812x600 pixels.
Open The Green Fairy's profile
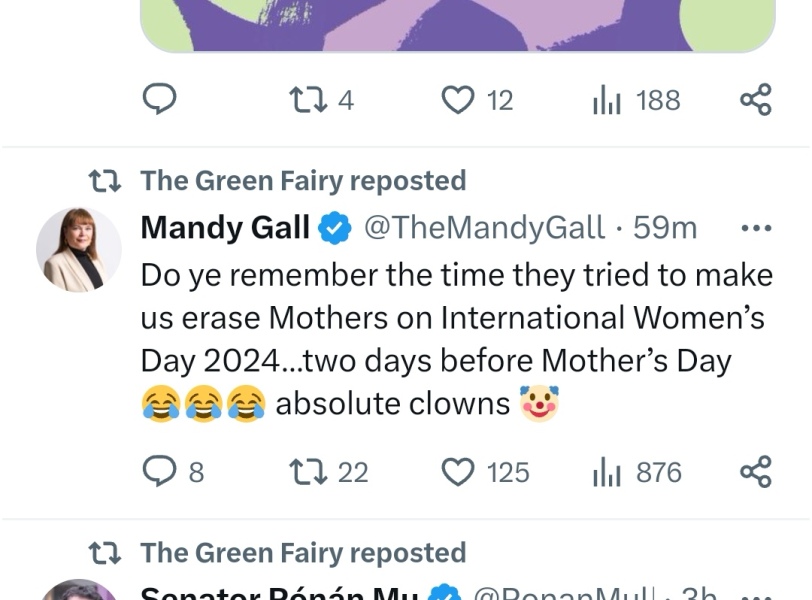[303, 180]
